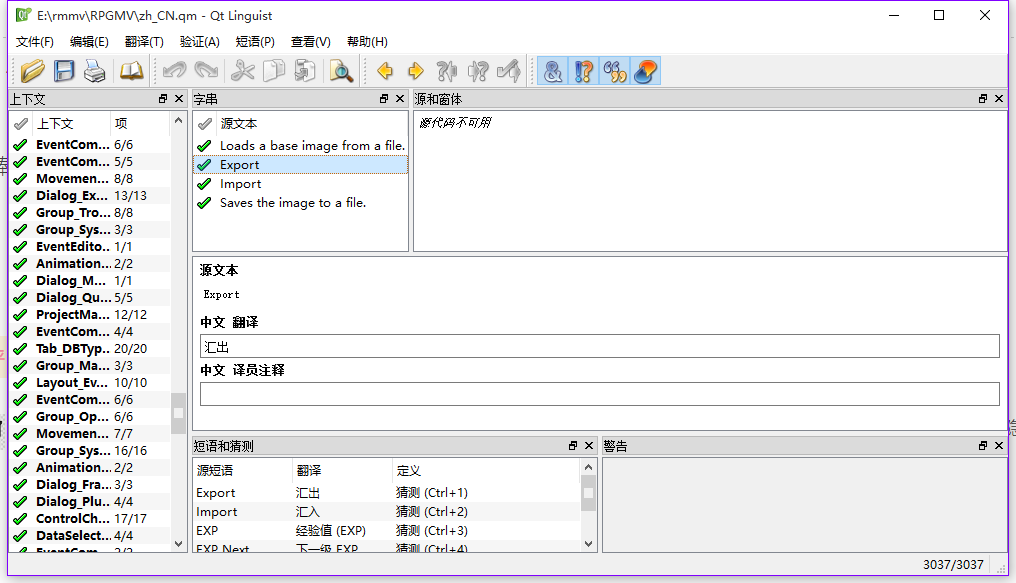
Task: Close the 警告 panel
Action: click(x=999, y=446)
